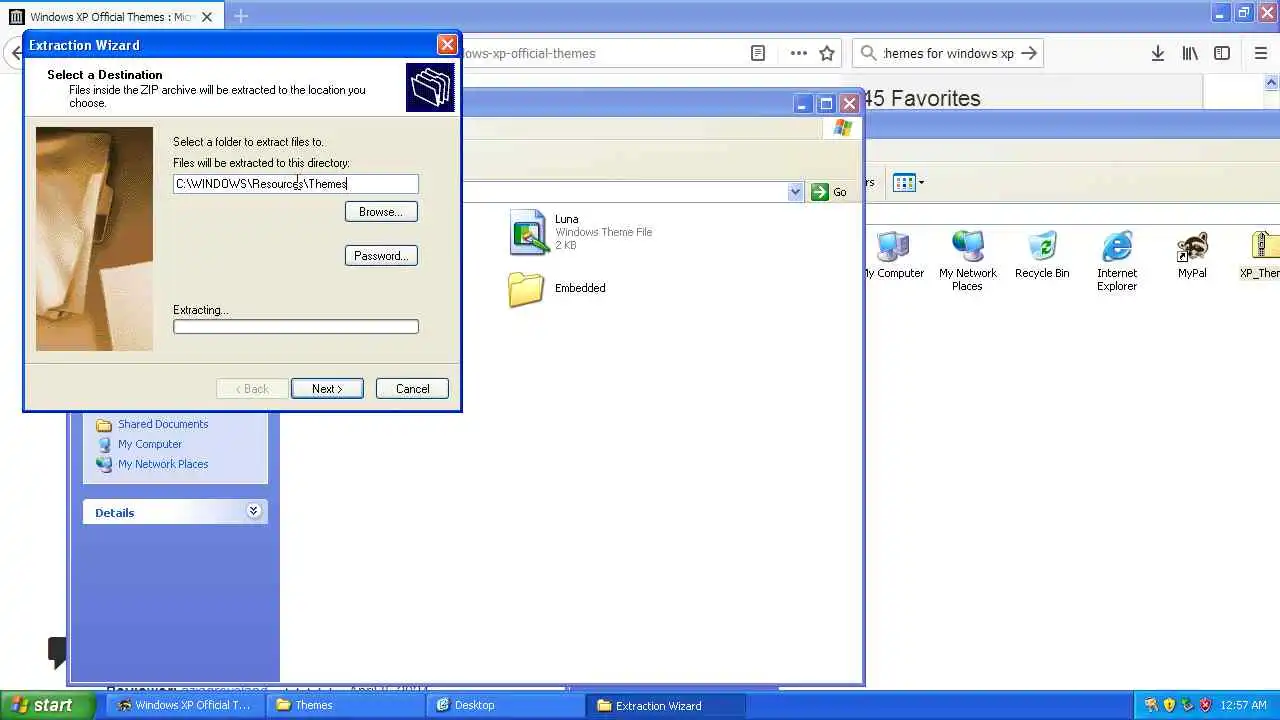Image resolution: width=1280 pixels, height=720 pixels.
Task: Open the browser hamburger menu
Action: (1260, 53)
